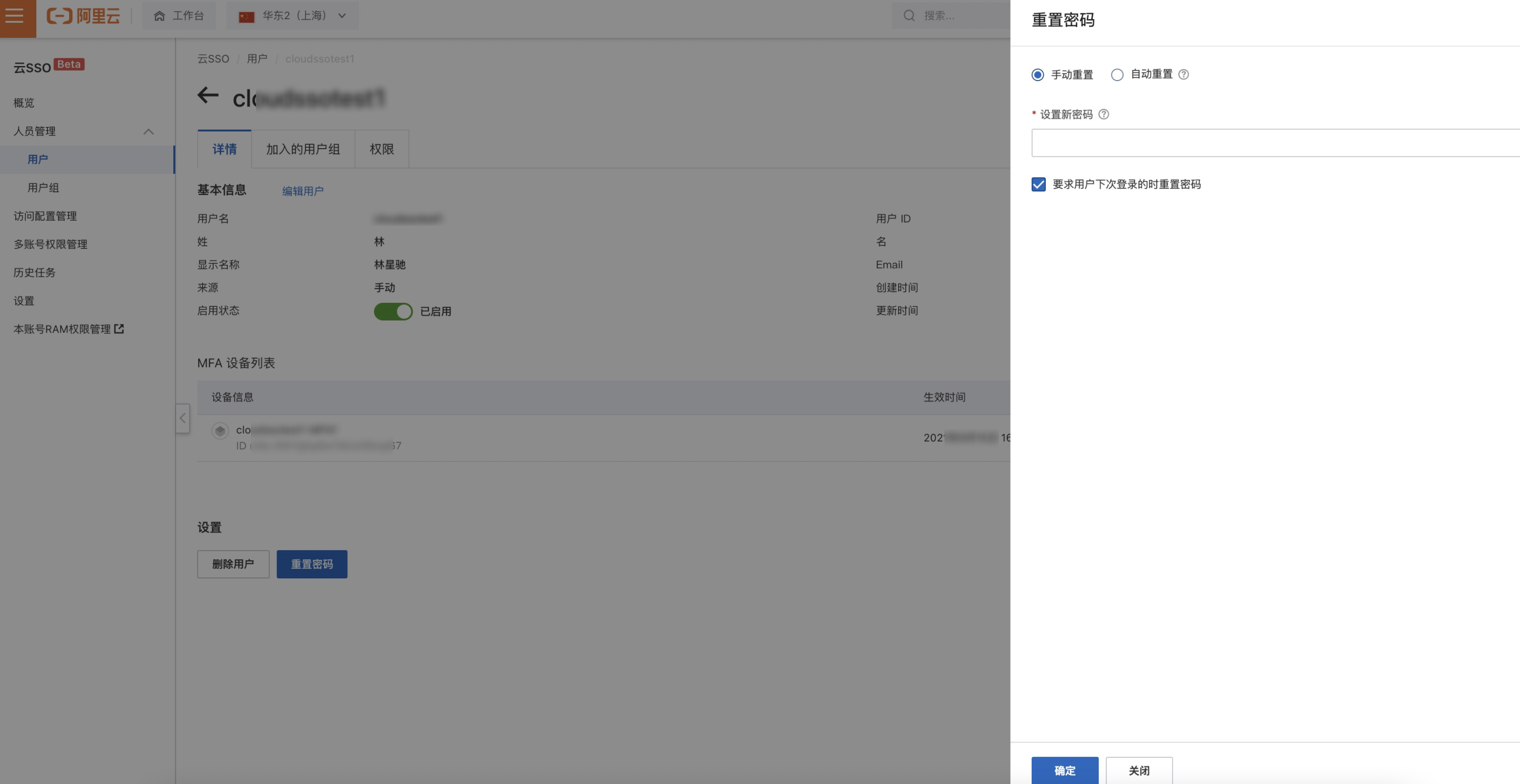Switch to the 加入的用户组 tab
The image size is (1520, 784).
click(303, 149)
